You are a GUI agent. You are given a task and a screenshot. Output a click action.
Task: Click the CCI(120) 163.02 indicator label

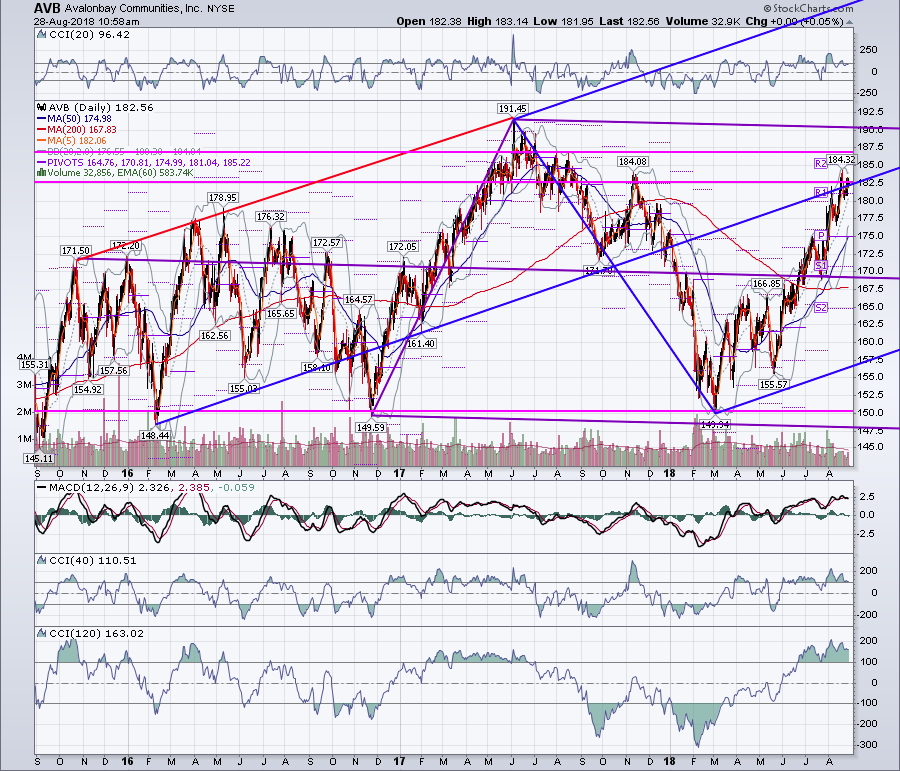[96, 633]
